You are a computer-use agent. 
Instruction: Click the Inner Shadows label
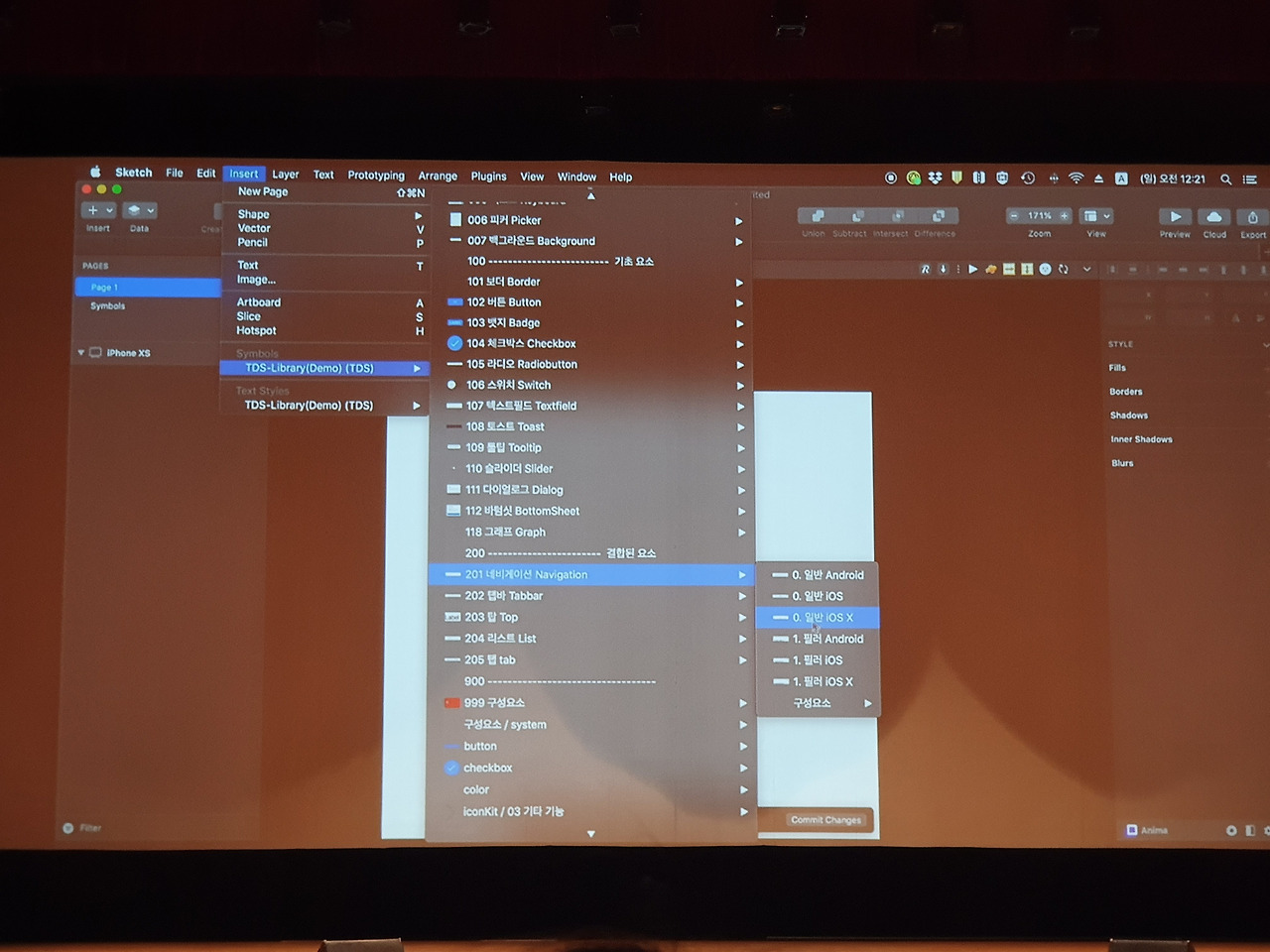click(1141, 439)
